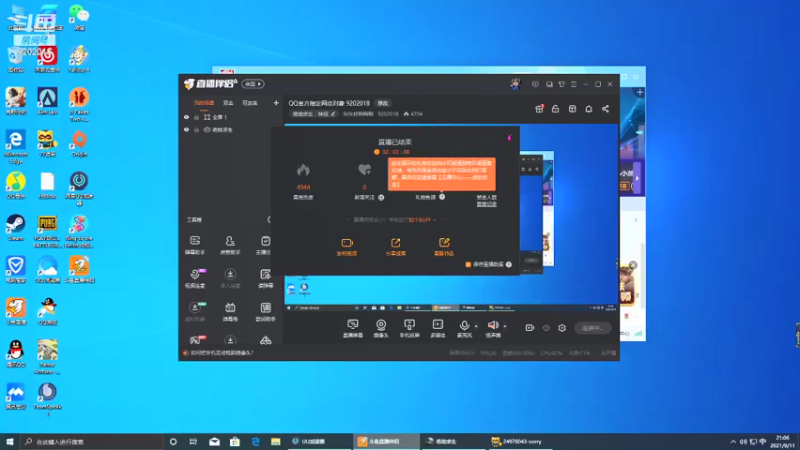The width and height of the screenshot is (800, 450).
Task: Switch to the 24976043-sorry taskbar window
Action: tap(520, 441)
